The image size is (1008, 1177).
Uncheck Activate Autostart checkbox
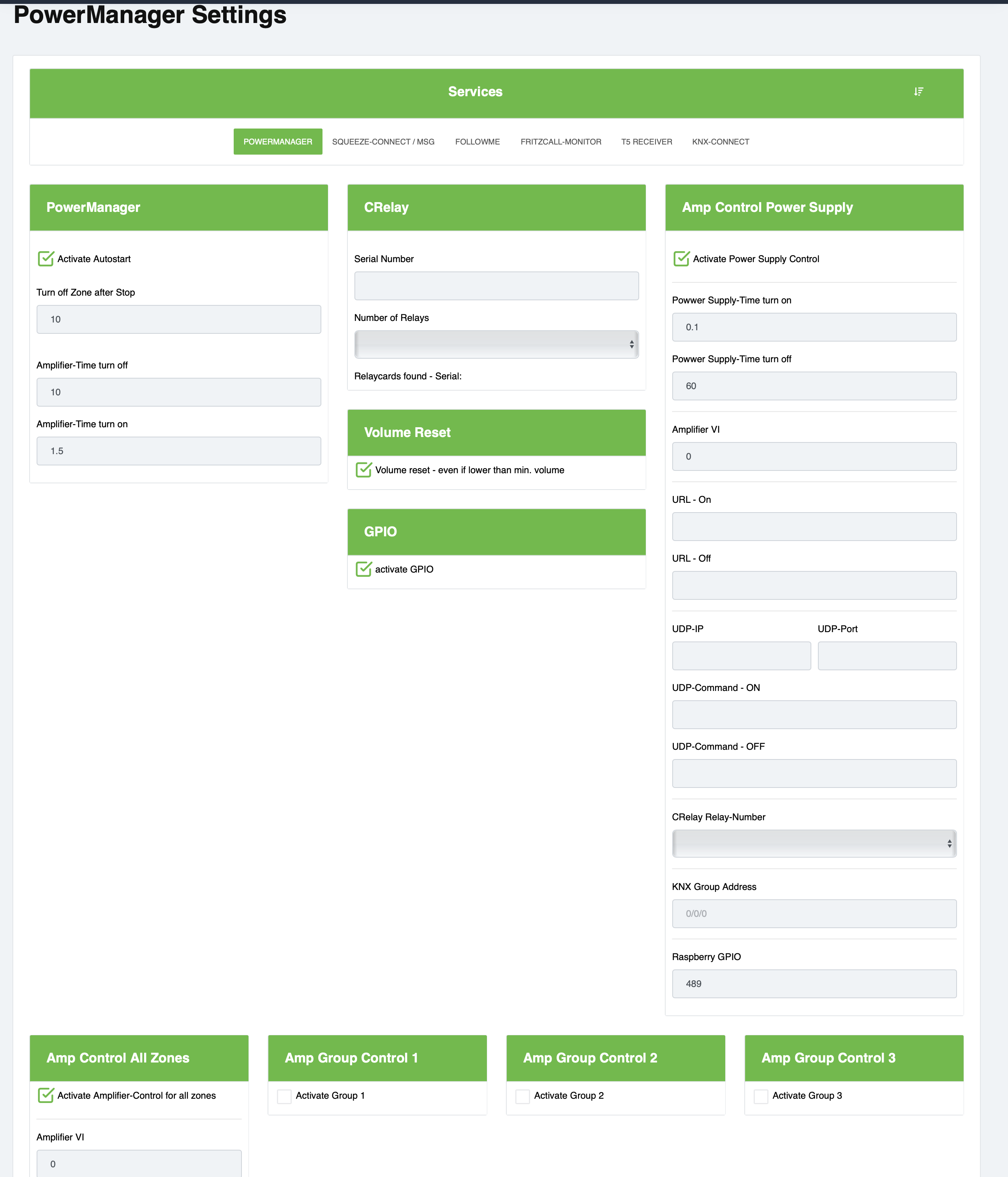[46, 259]
